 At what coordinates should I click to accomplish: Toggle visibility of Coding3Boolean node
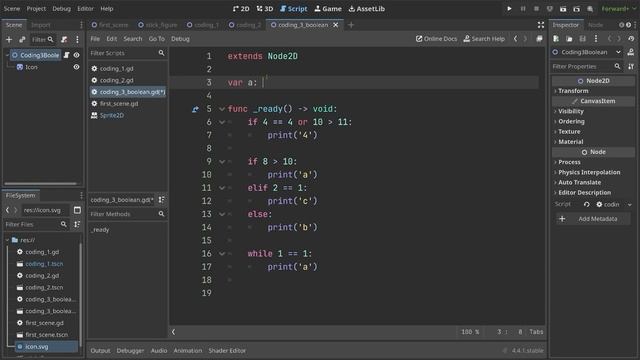pos(76,55)
